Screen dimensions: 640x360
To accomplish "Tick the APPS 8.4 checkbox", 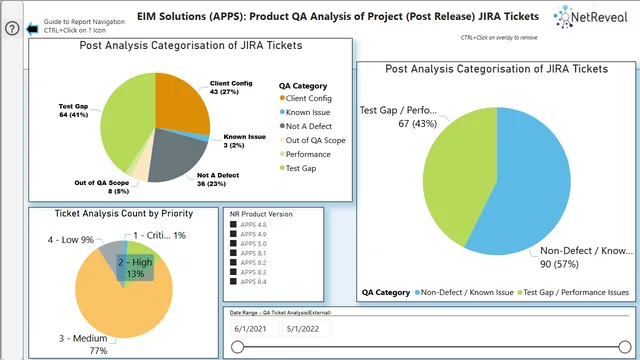I will [x=233, y=281].
